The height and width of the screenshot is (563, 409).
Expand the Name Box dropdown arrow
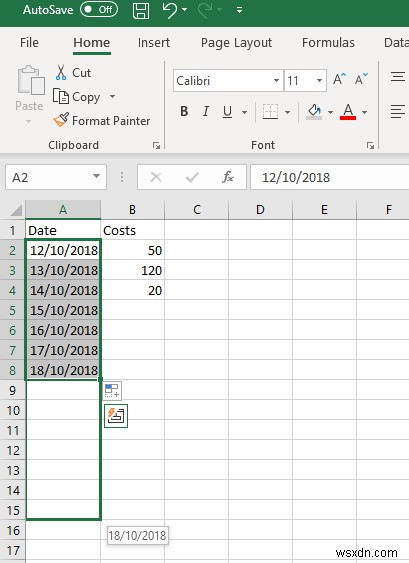click(x=96, y=176)
